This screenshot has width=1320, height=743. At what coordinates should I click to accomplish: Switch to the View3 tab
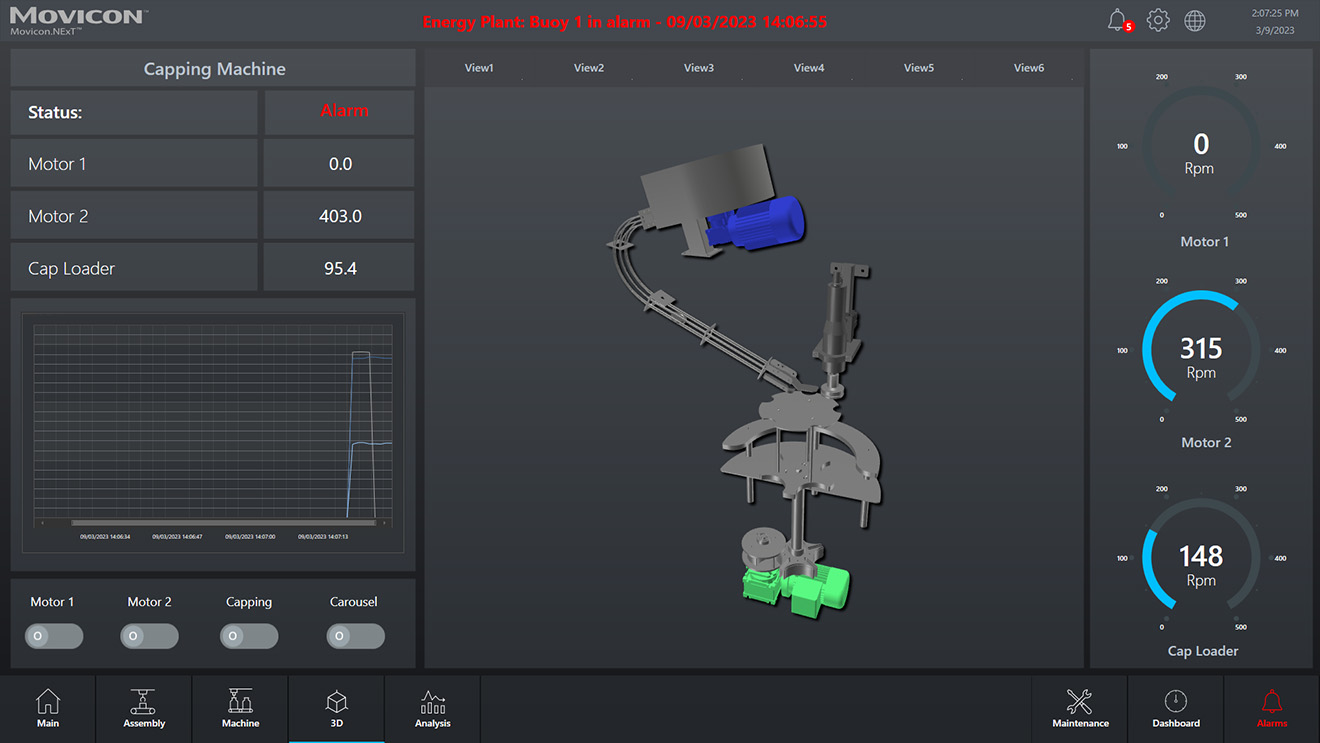pyautogui.click(x=698, y=67)
